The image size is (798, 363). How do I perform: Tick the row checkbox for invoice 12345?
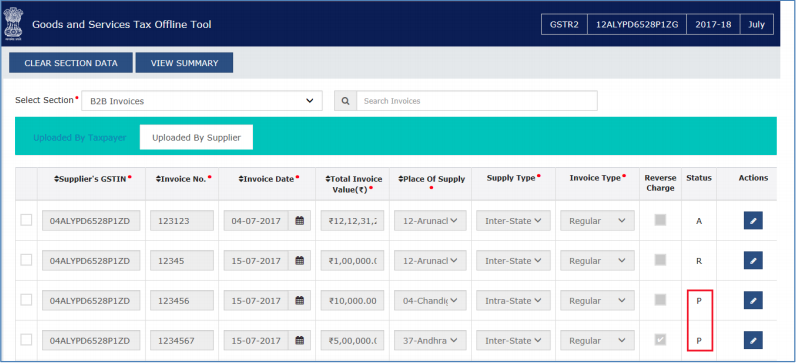pos(26,260)
